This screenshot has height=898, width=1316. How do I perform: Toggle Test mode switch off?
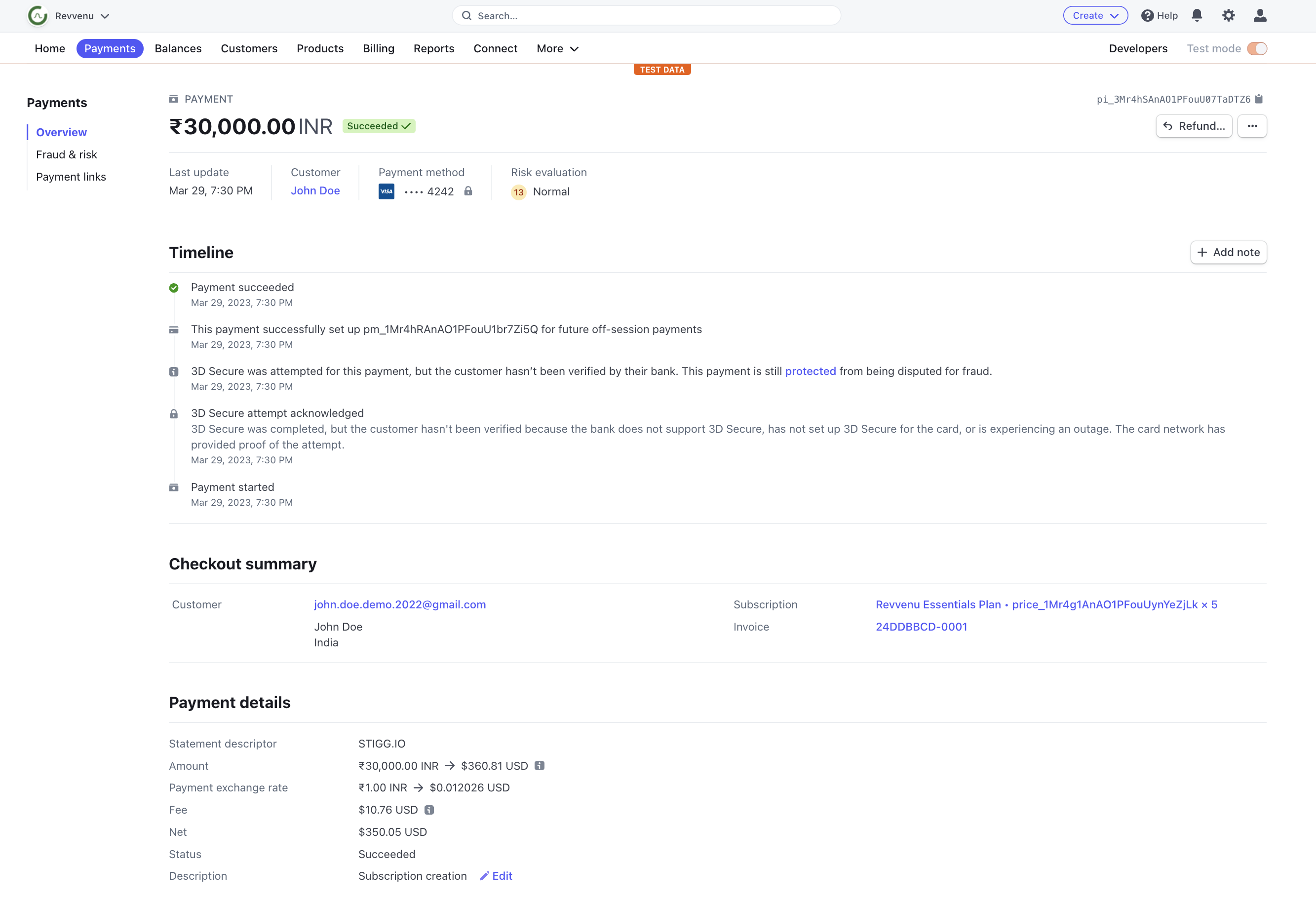(1257, 49)
